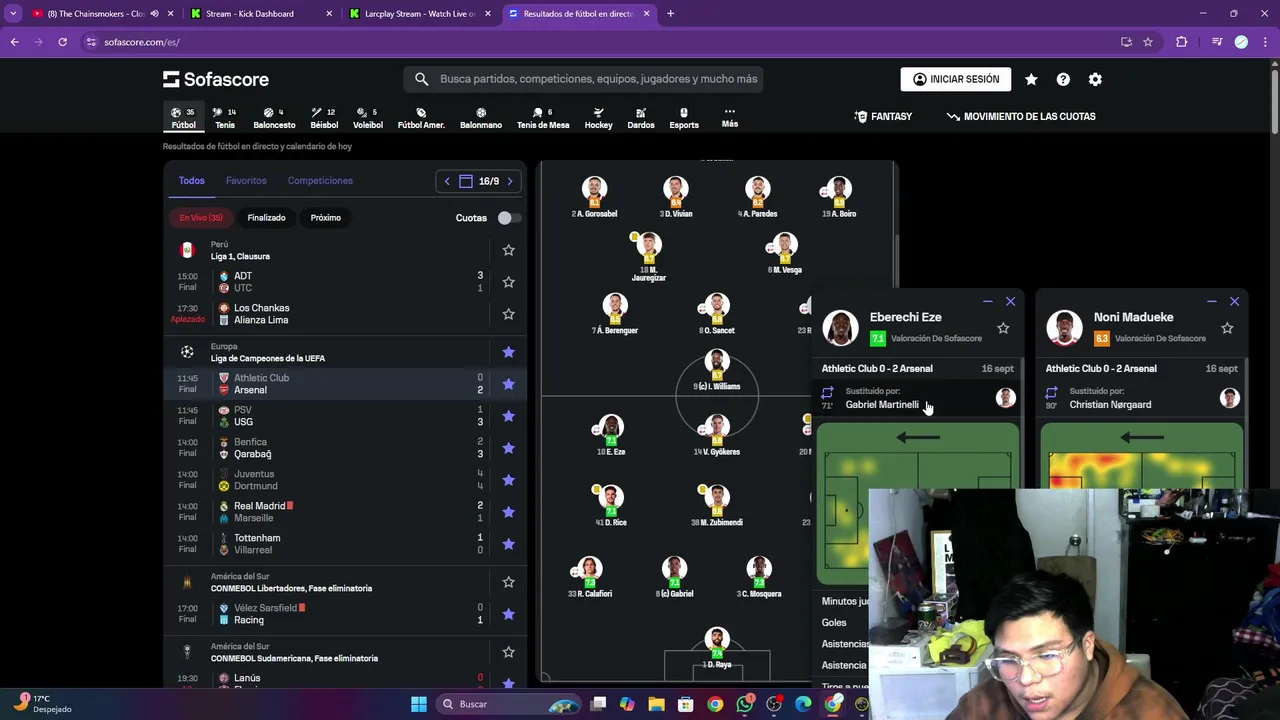
Task: Open the Tenis de Mesa category
Action: point(543,118)
